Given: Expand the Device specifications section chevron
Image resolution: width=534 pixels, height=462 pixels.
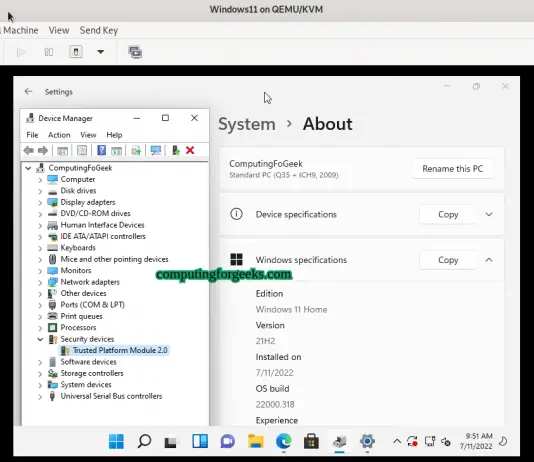Looking at the screenshot, I should tap(489, 214).
